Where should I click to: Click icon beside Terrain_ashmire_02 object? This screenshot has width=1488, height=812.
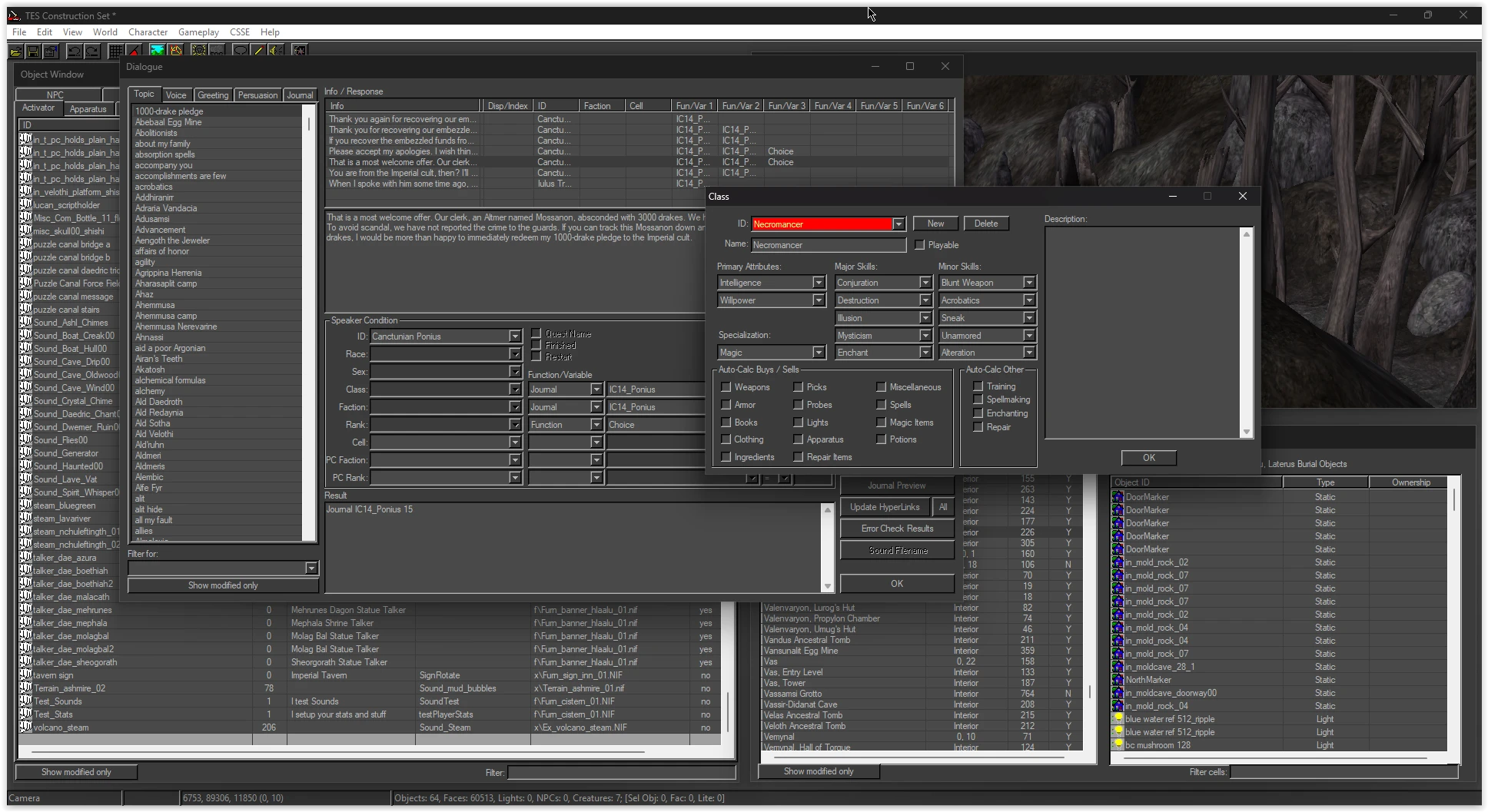[x=25, y=688]
